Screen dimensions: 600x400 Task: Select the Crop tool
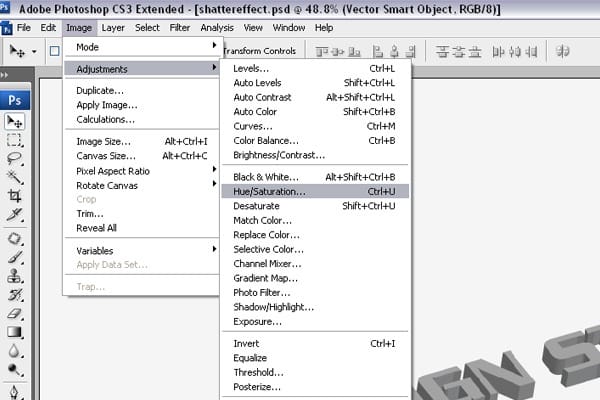15,196
